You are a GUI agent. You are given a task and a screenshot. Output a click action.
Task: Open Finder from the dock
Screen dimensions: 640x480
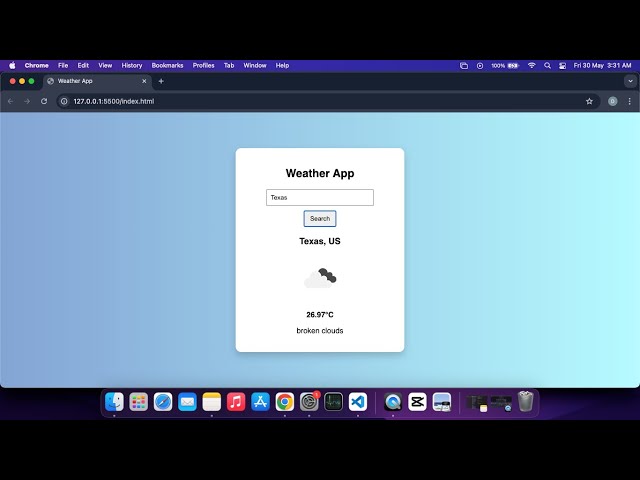(x=114, y=402)
